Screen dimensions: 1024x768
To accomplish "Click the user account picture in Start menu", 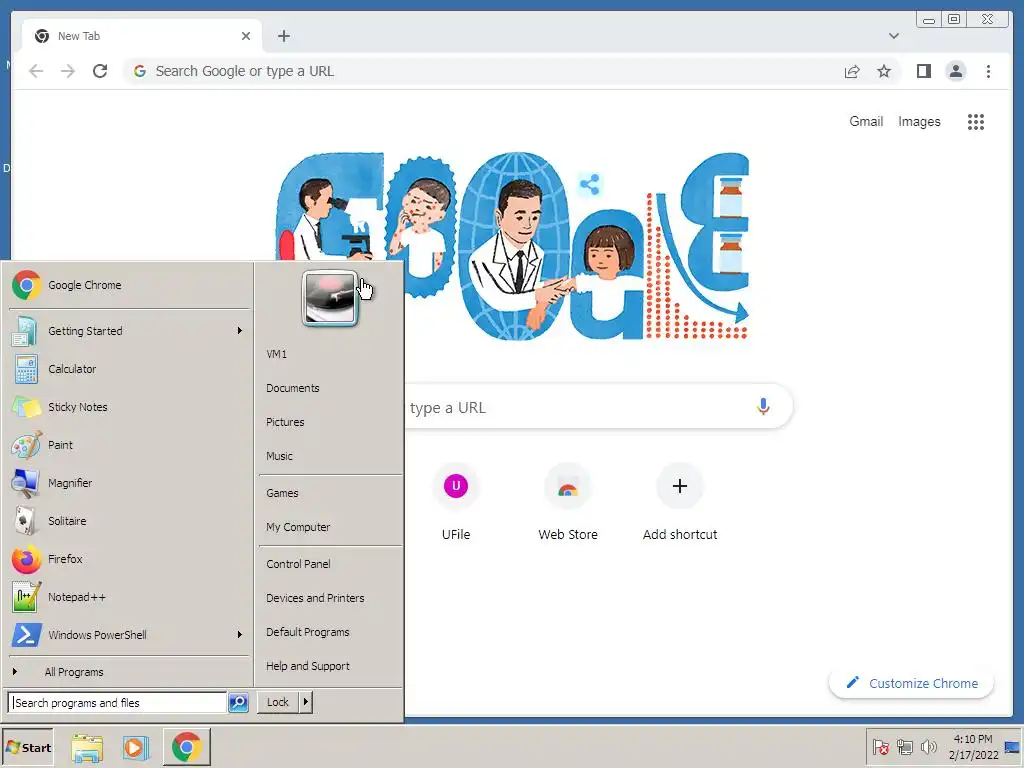I will coord(330,298).
